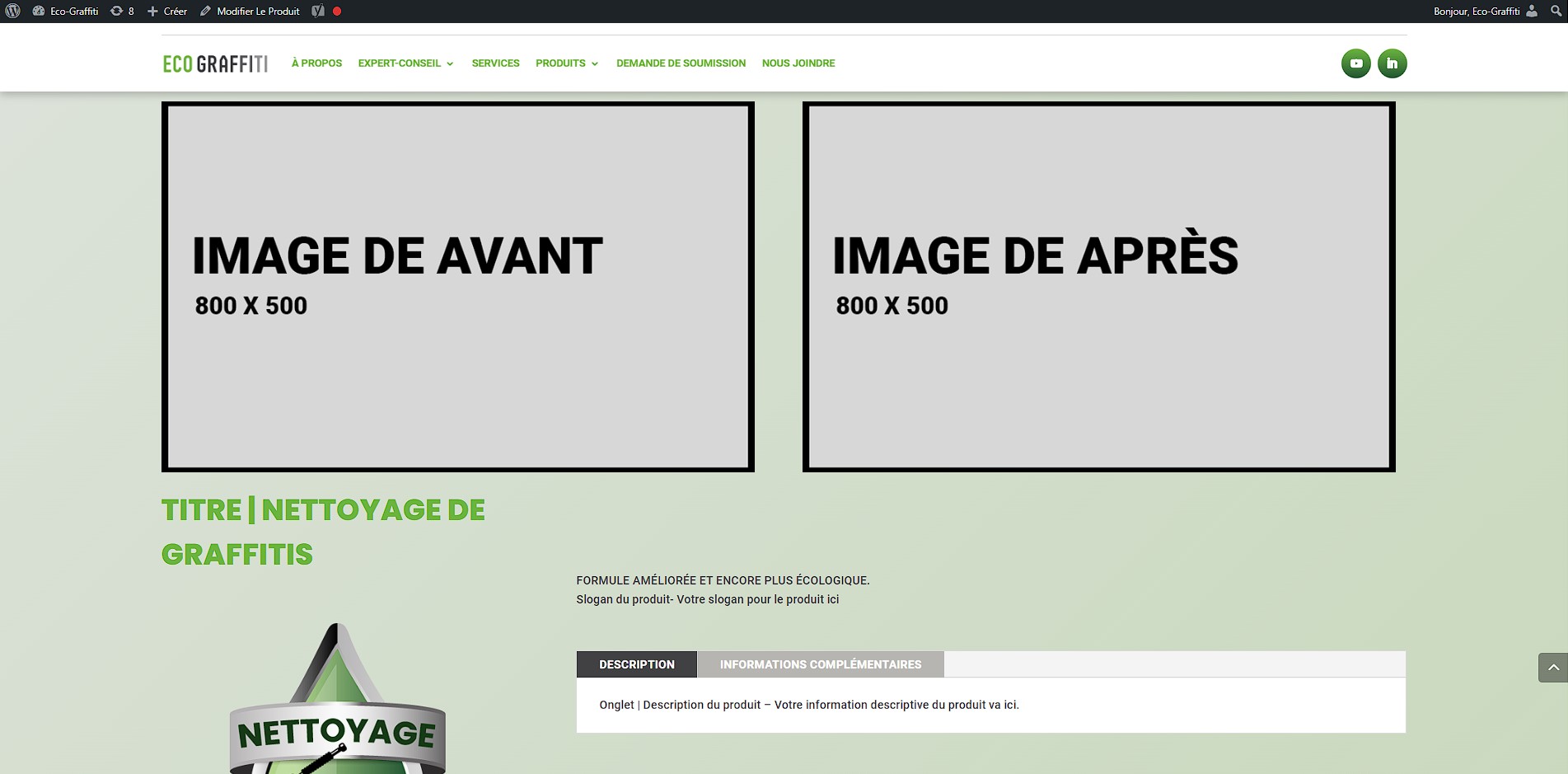
Task: Click the red Yoast status dot
Action: [x=337, y=12]
